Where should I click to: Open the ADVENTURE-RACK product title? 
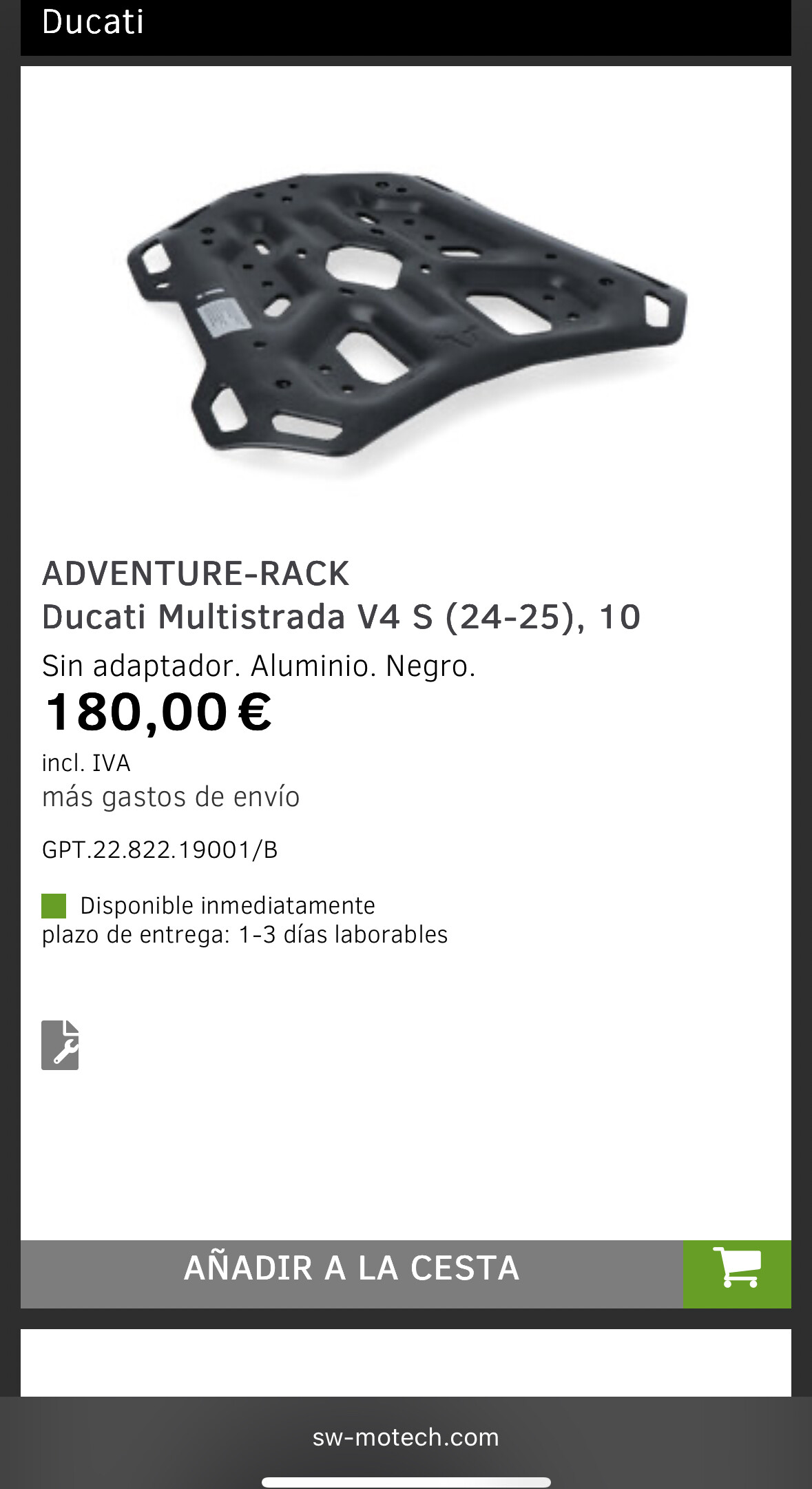[x=196, y=574]
